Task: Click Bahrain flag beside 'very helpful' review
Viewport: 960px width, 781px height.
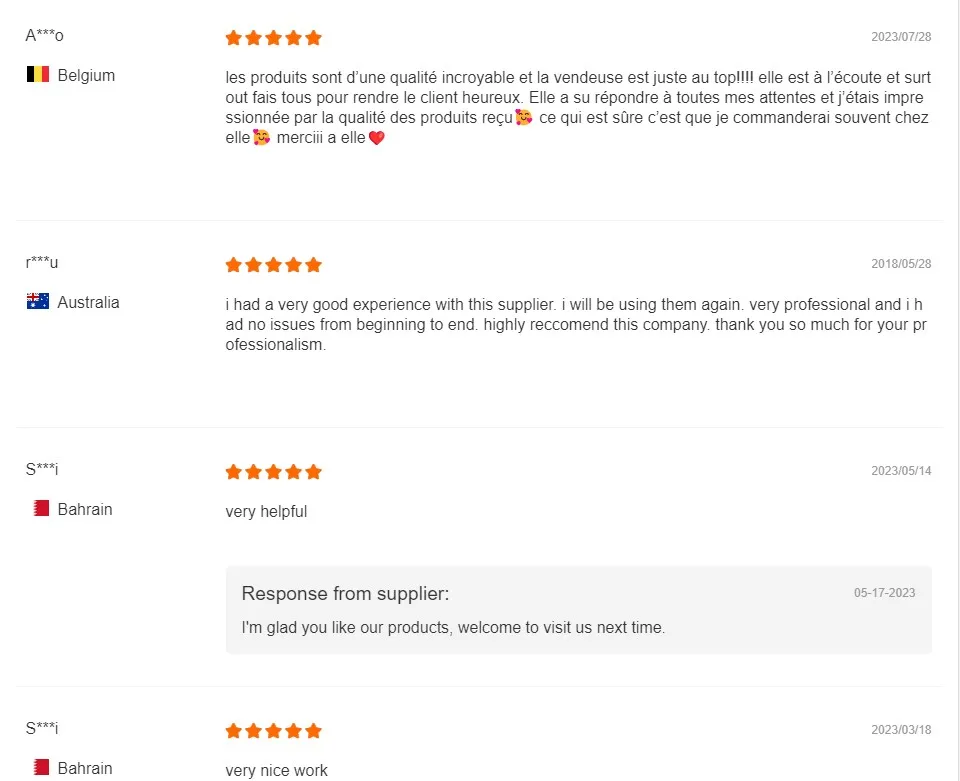Action: pyautogui.click(x=41, y=509)
